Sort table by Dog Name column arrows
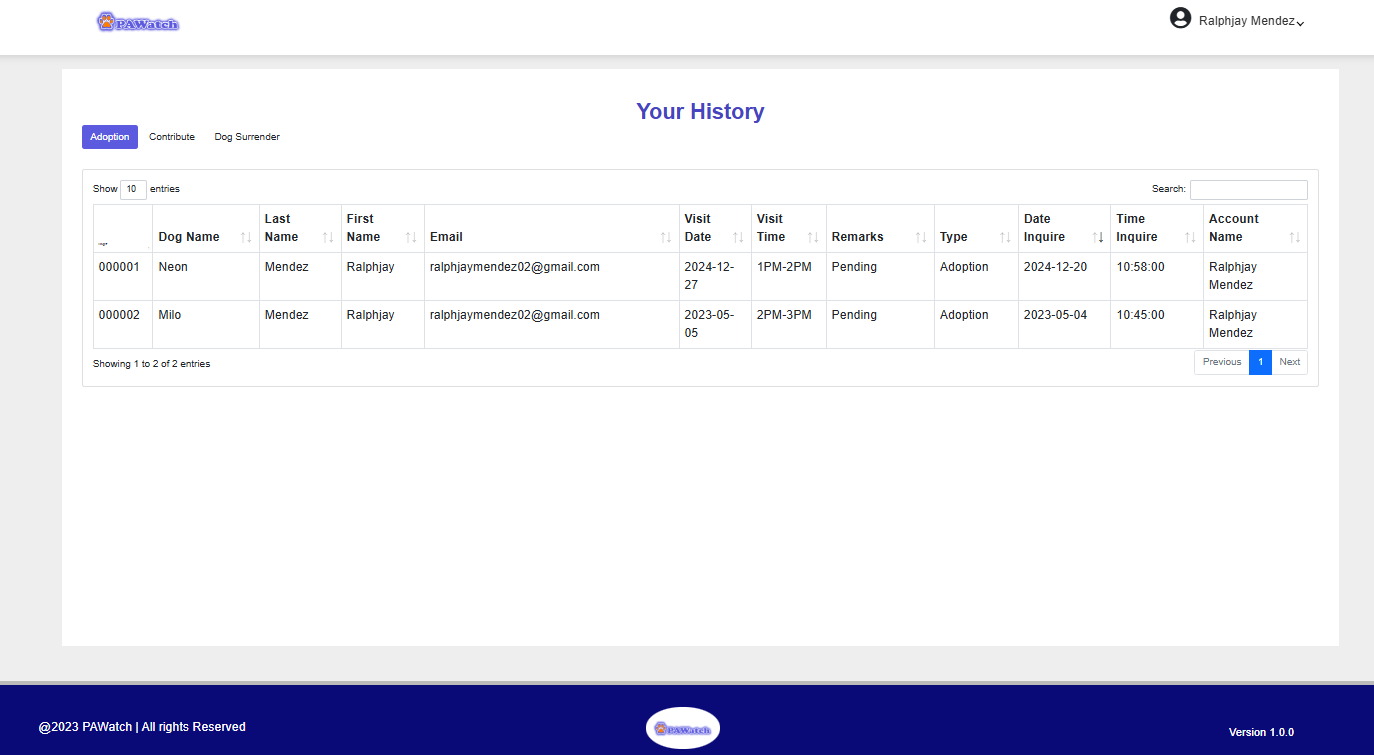Viewport: 1374px width, 755px height. point(246,237)
